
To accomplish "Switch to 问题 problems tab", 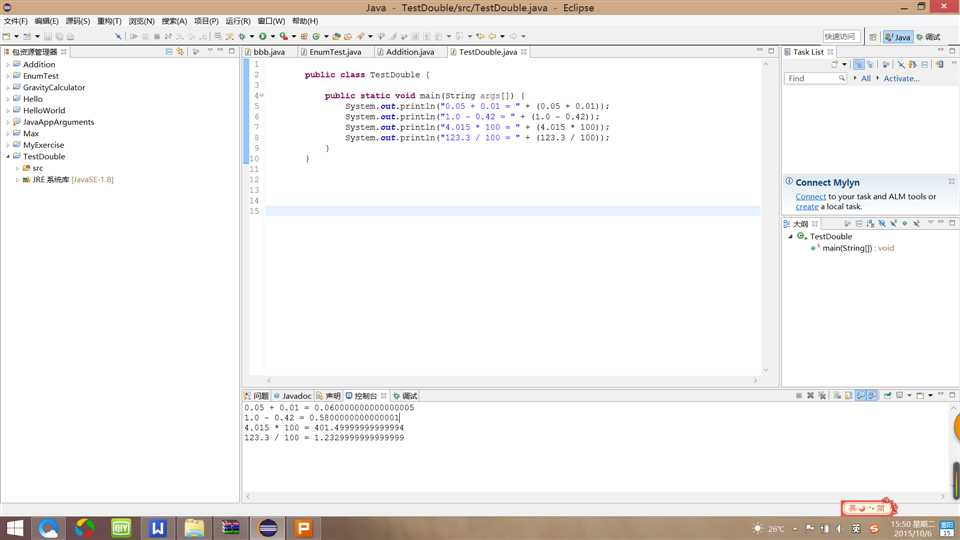I will point(257,396).
